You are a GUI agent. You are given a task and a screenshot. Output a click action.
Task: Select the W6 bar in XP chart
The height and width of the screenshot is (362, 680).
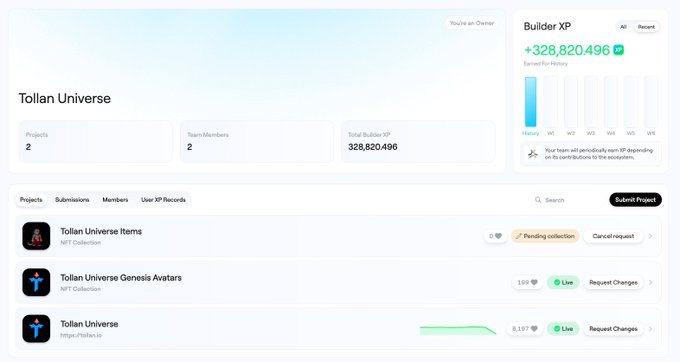[651, 102]
